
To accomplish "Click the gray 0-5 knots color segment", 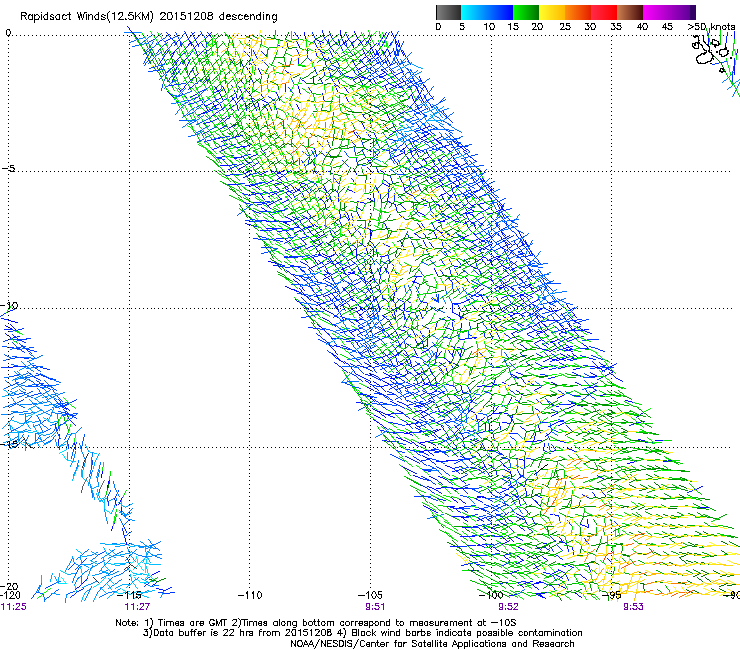I will click(448, 12).
